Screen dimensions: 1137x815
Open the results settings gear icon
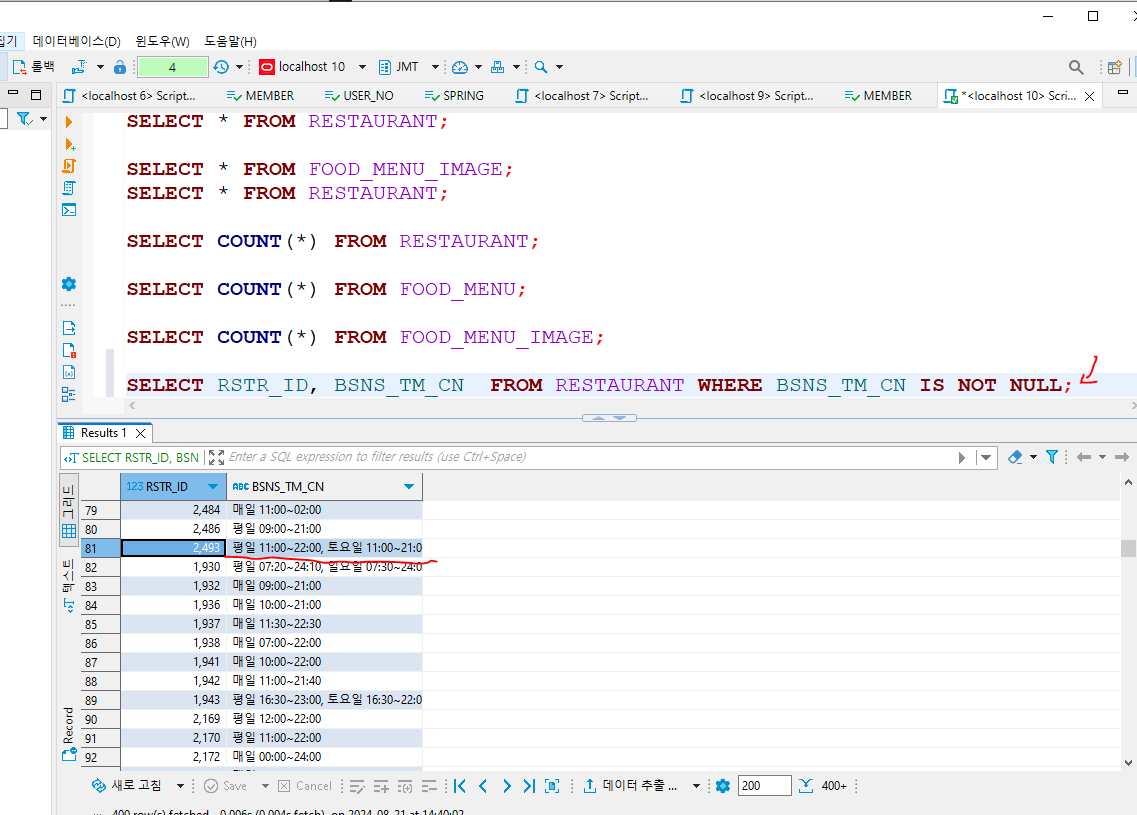pyautogui.click(x=722, y=786)
